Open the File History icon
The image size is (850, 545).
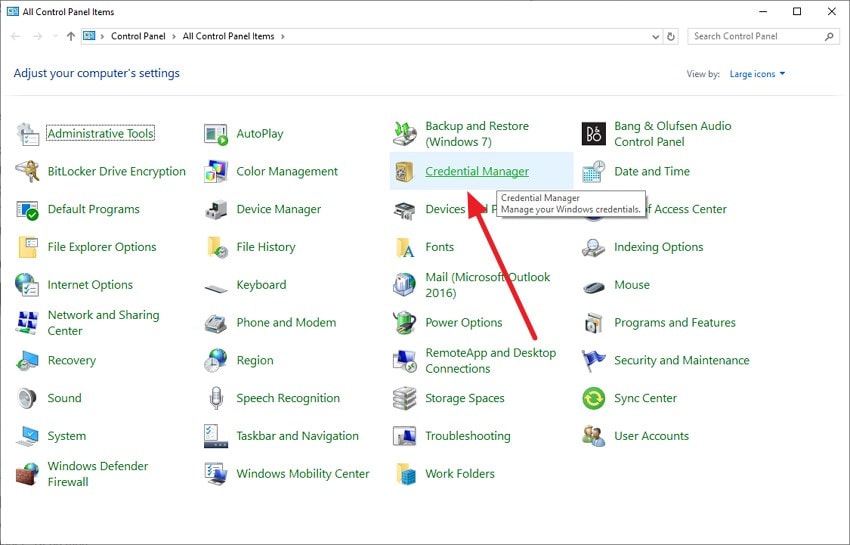pos(217,247)
